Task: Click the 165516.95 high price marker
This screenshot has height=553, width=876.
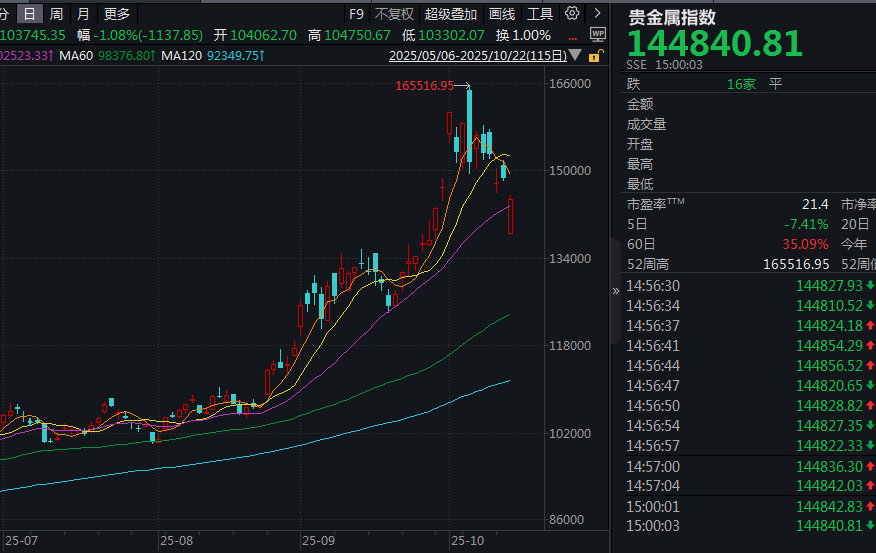Action: [424, 86]
